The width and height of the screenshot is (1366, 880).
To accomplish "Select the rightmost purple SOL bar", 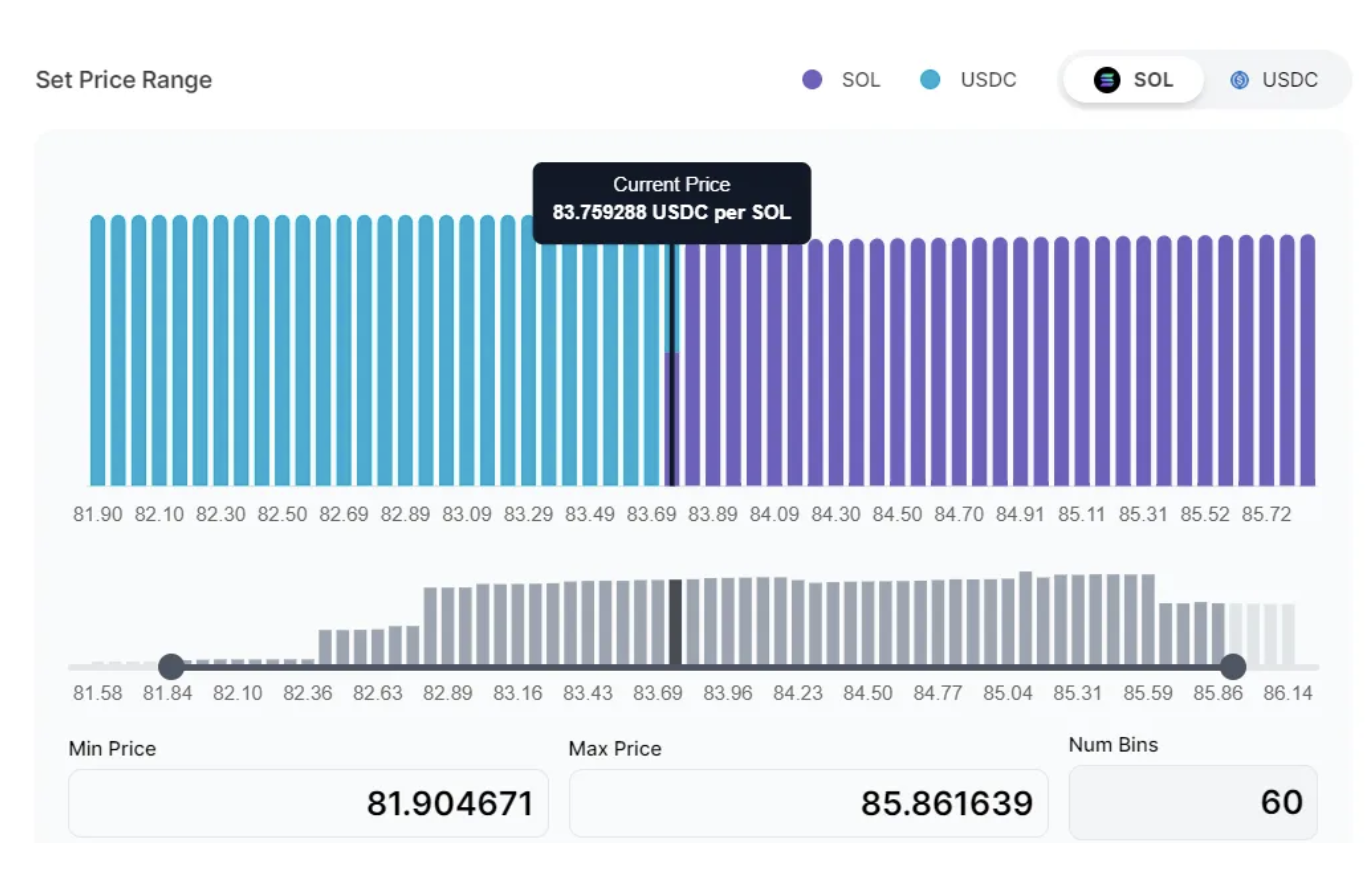I will [1307, 360].
